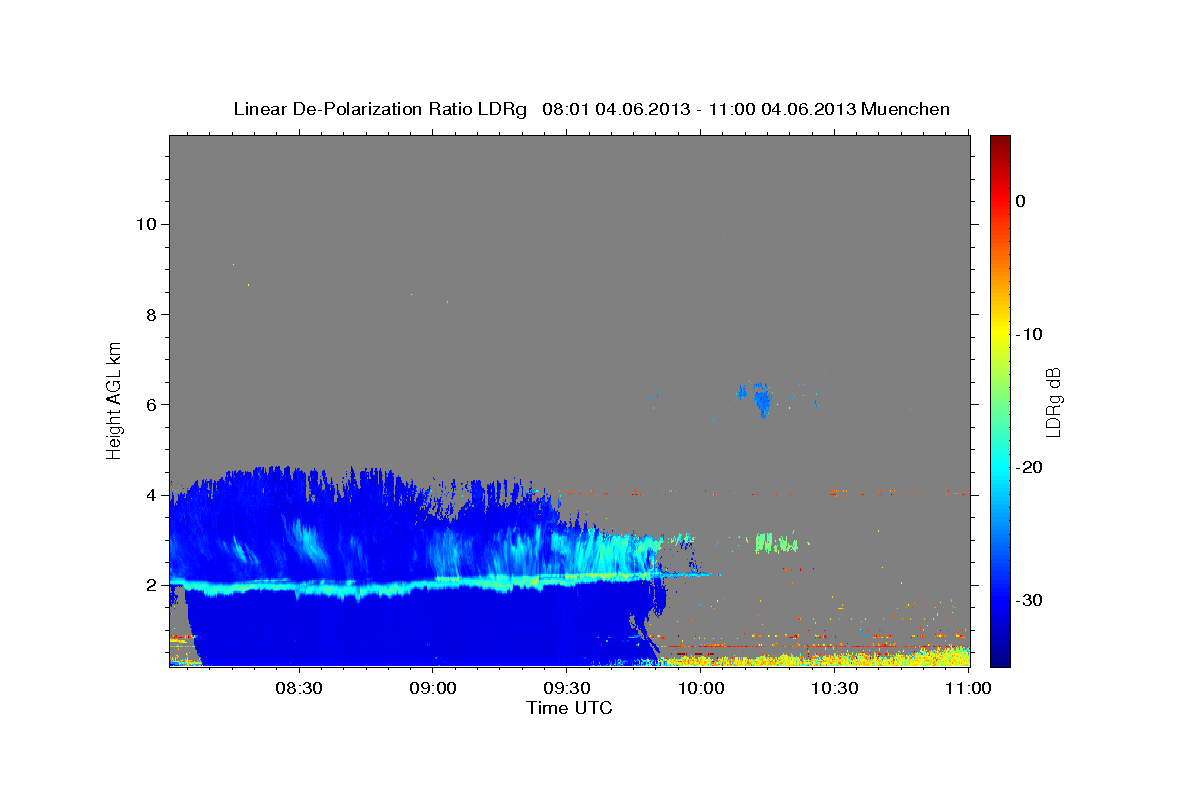Click the colorbar value '0'
This screenshot has height=800, width=1200.
click(x=1020, y=201)
